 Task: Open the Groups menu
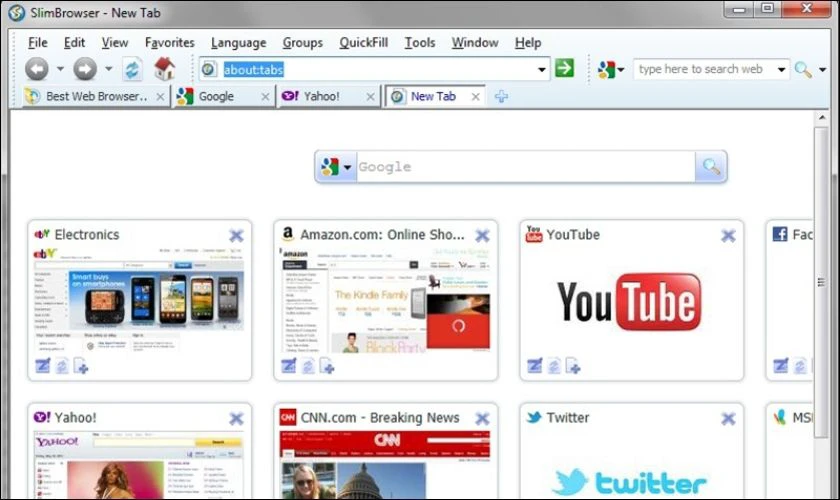pyautogui.click(x=303, y=43)
